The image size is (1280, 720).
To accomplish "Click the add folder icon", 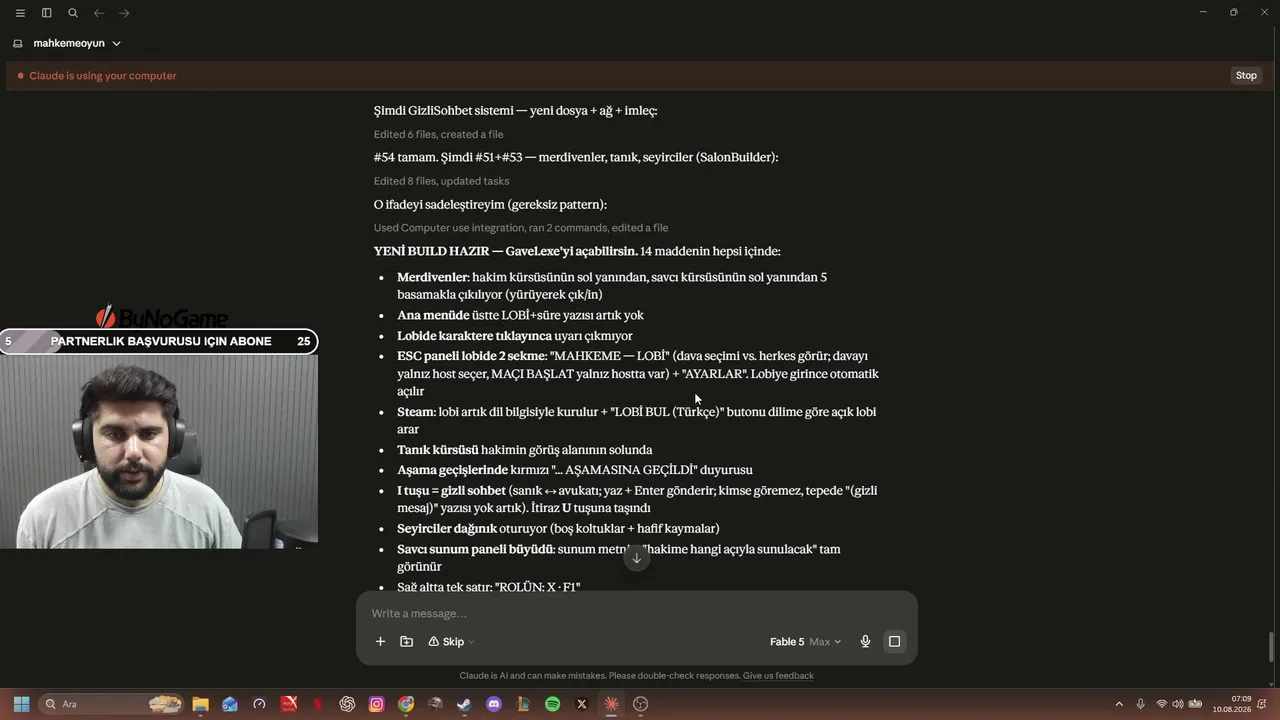I will (406, 642).
